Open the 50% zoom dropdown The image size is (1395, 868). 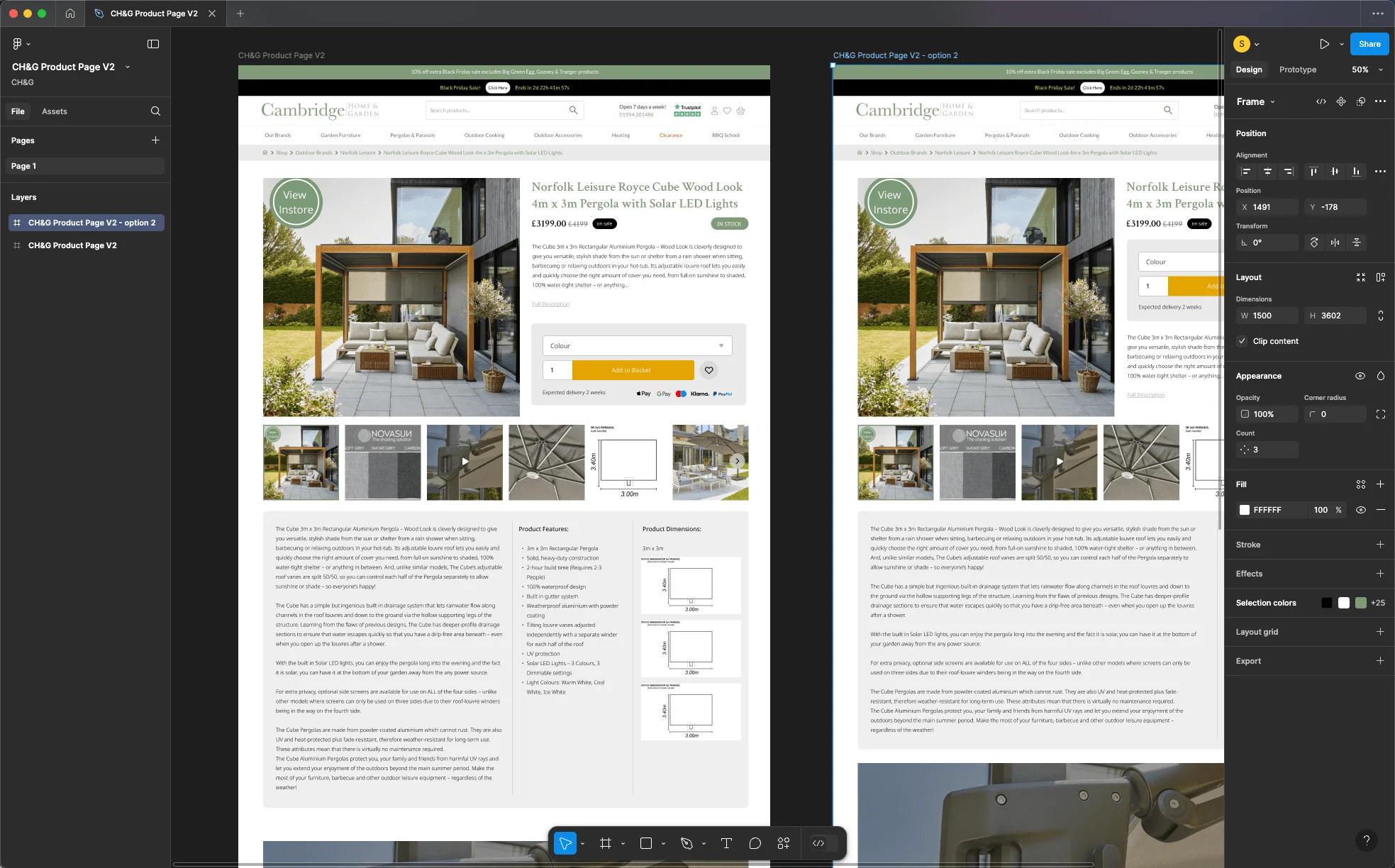[x=1367, y=69]
